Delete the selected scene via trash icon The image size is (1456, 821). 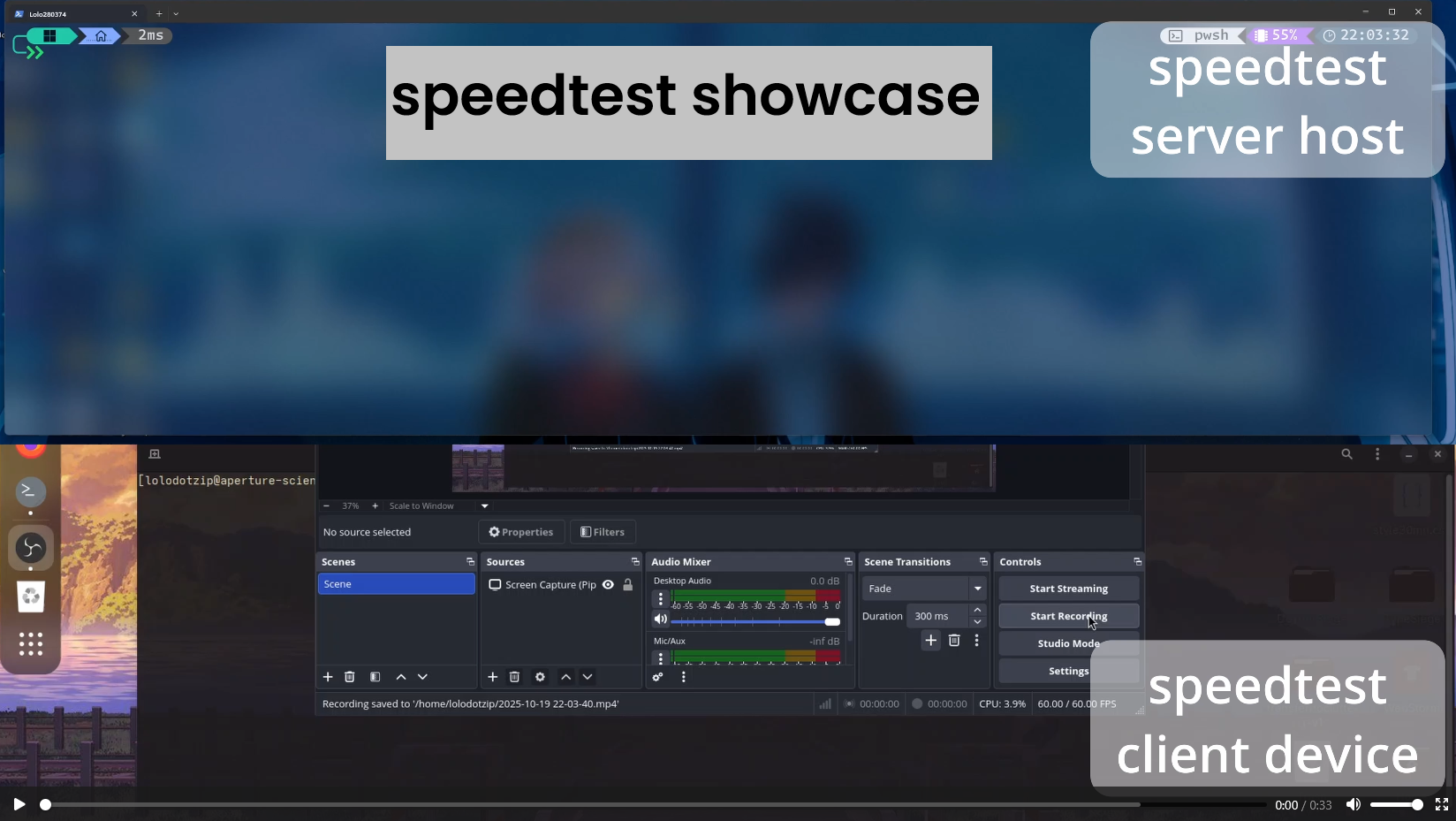[x=350, y=677]
